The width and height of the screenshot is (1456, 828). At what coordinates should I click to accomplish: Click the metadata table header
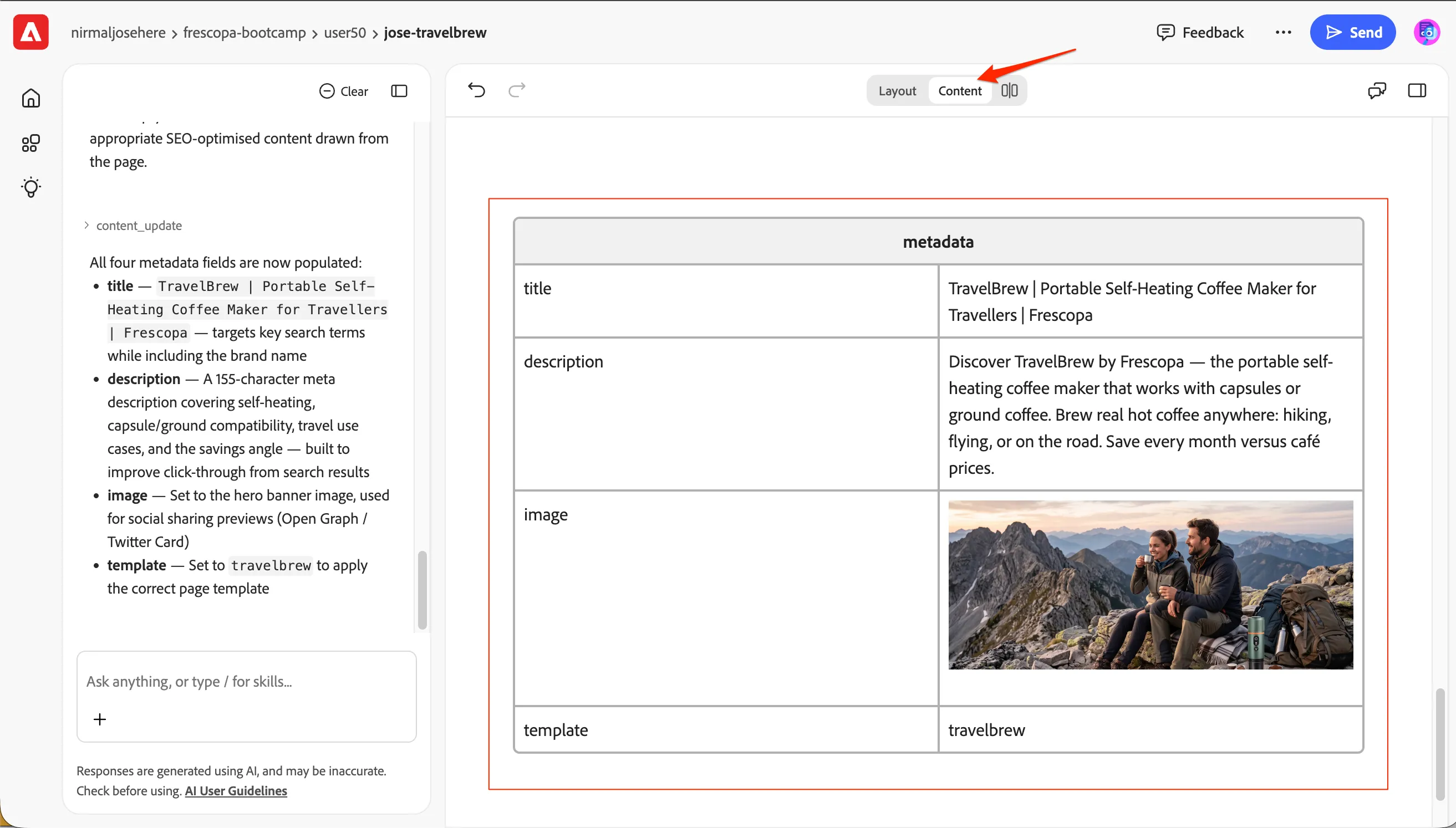coord(938,242)
